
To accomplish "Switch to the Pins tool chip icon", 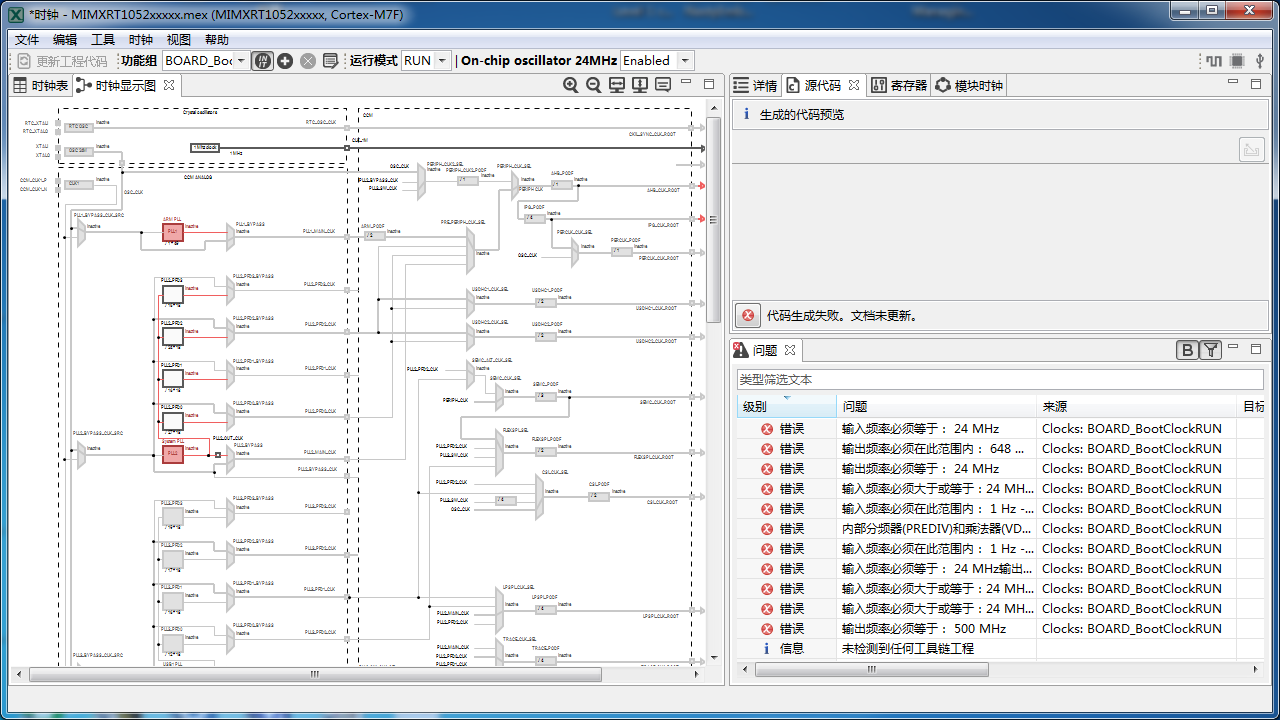I will tap(1237, 61).
